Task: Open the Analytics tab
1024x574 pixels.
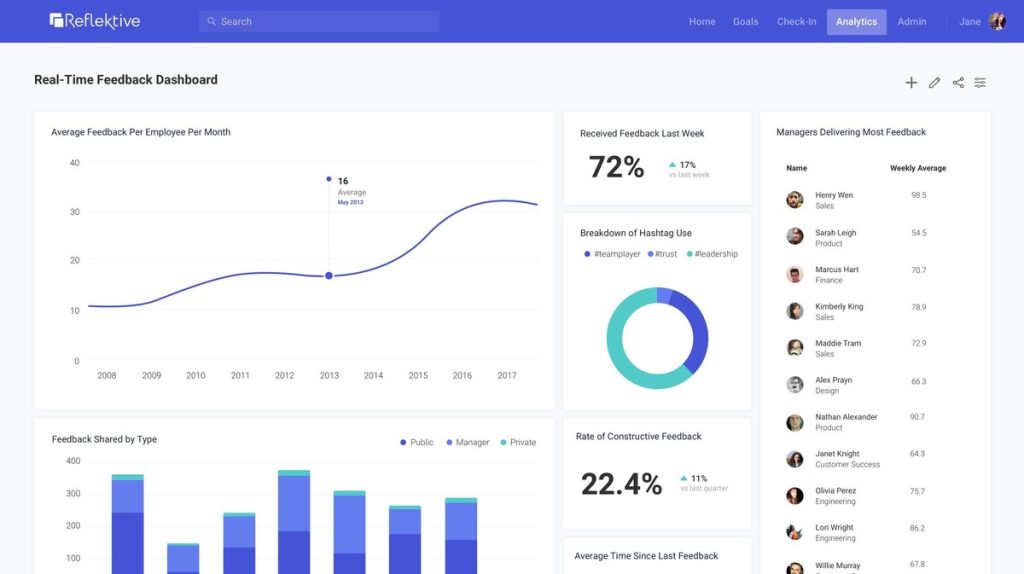Action: (856, 22)
